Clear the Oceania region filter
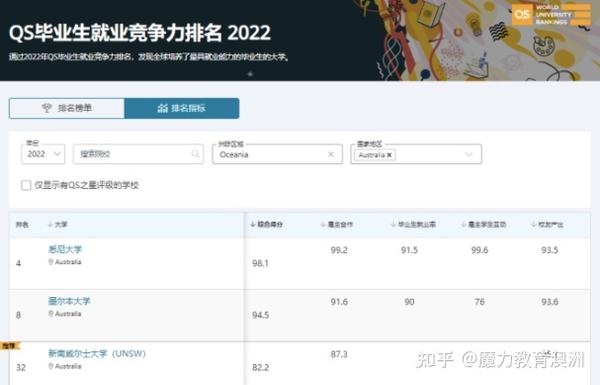This screenshot has width=600, height=385. click(331, 154)
